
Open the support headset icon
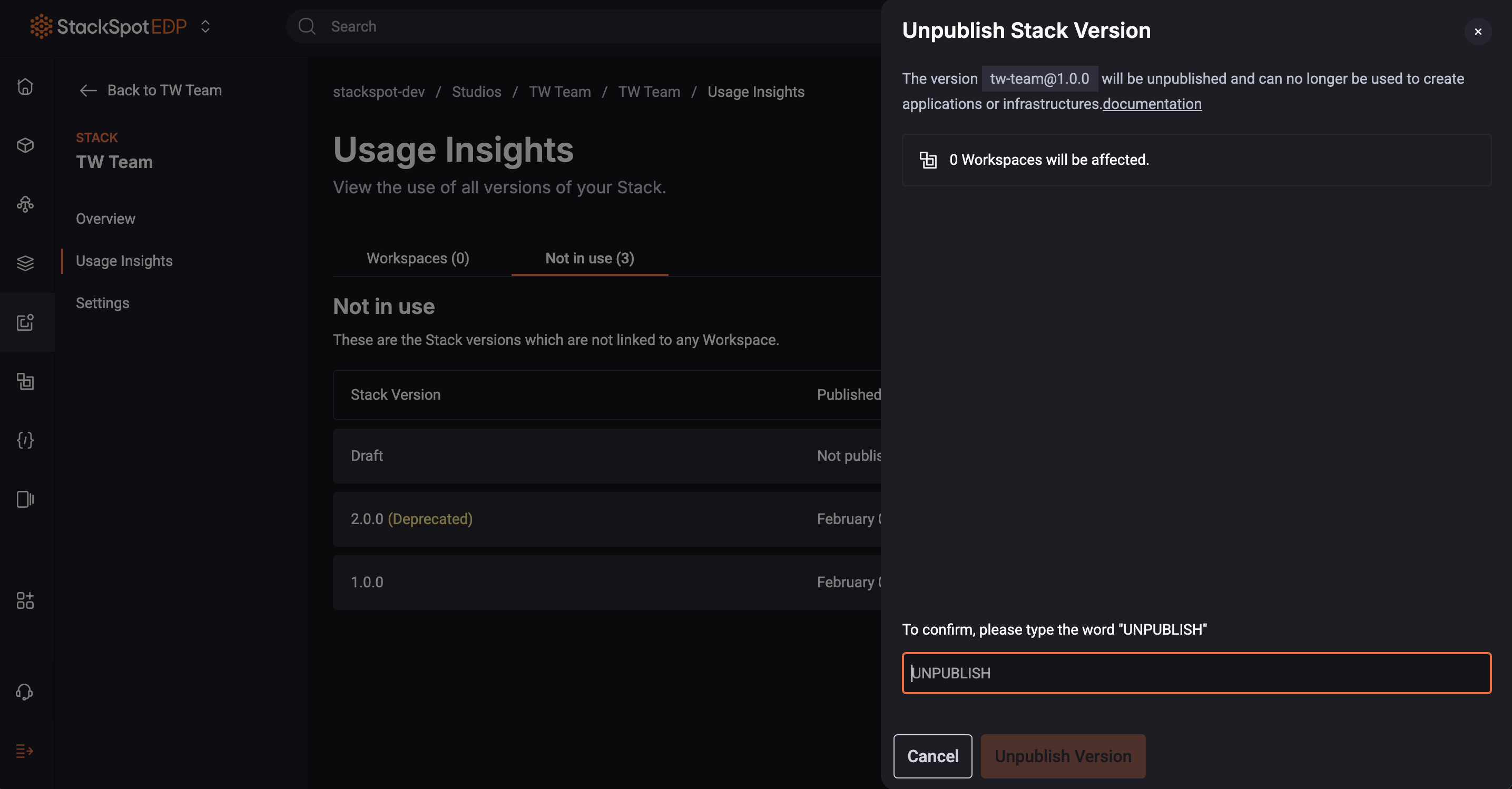pyautogui.click(x=25, y=692)
